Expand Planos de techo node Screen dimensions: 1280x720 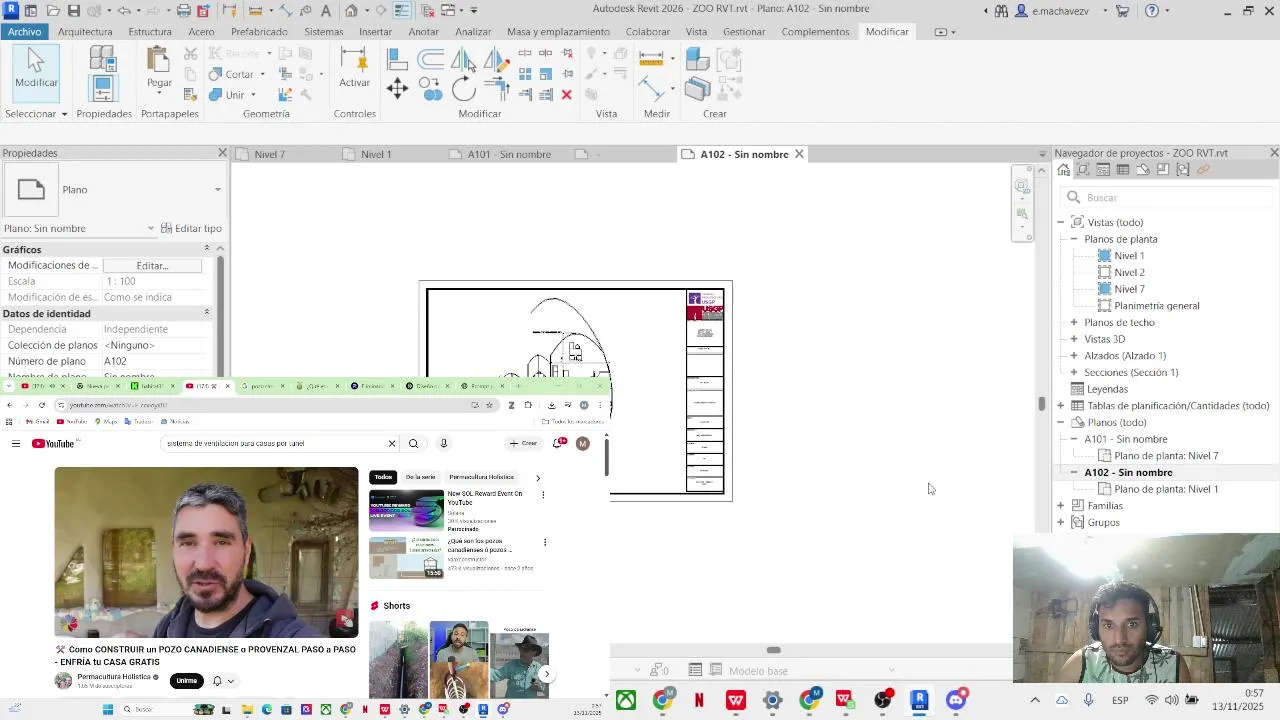pos(1074,322)
